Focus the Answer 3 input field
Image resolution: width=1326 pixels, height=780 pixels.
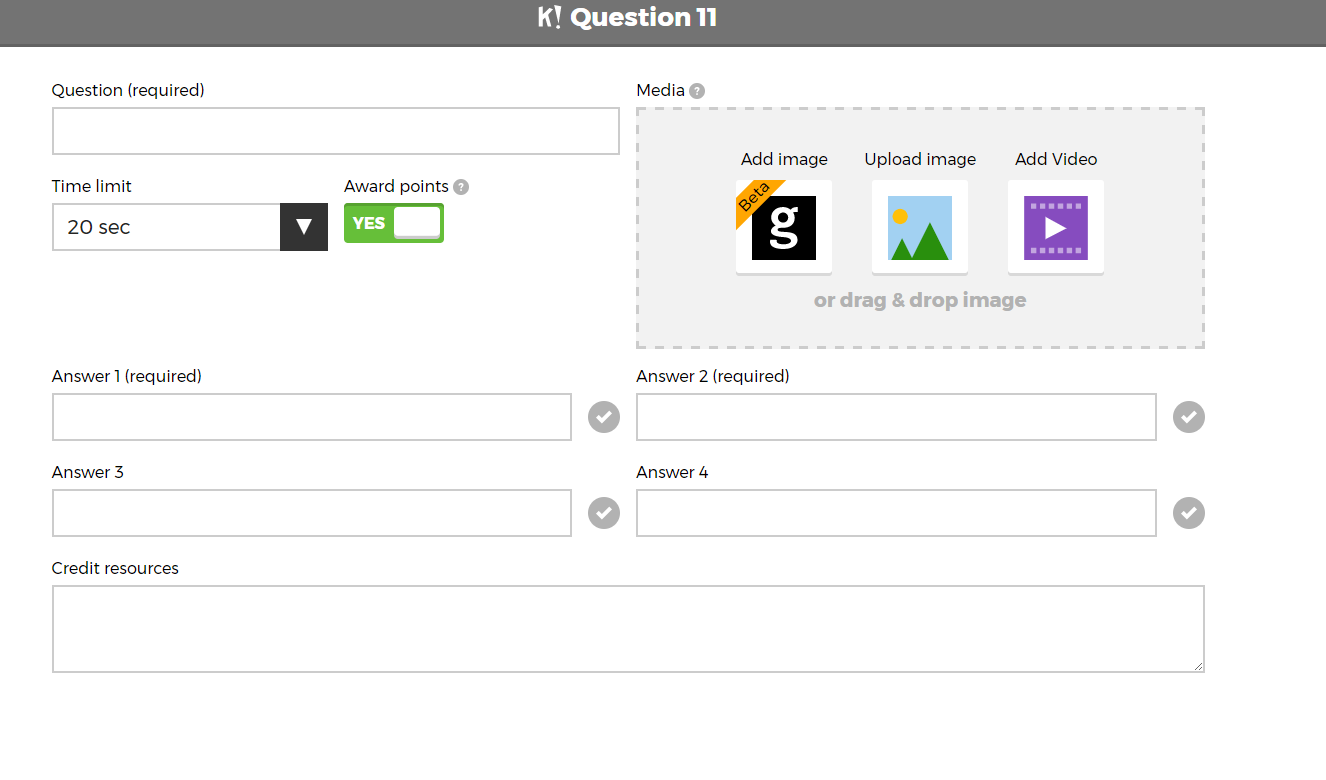(311, 513)
